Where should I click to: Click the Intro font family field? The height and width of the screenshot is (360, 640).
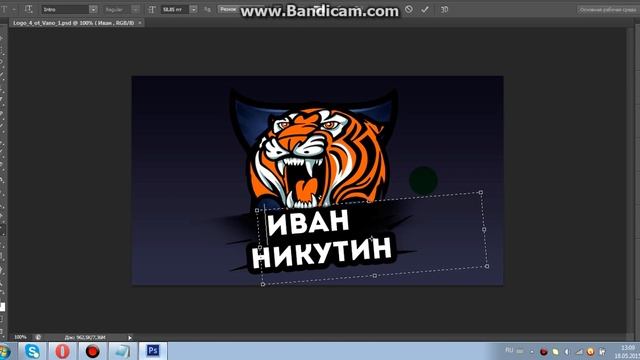[65, 9]
